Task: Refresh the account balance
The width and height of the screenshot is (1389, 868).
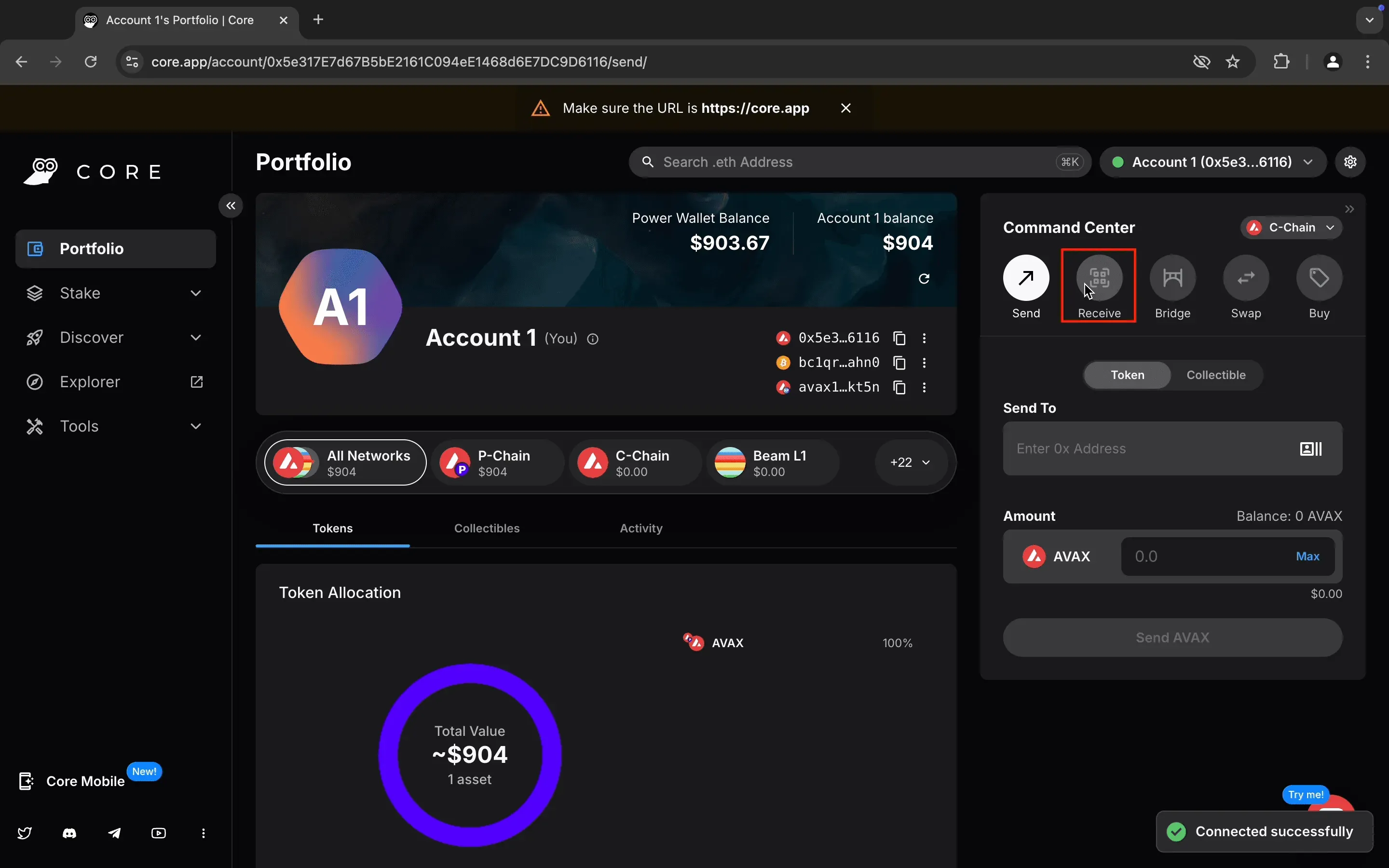Action: coord(924,278)
